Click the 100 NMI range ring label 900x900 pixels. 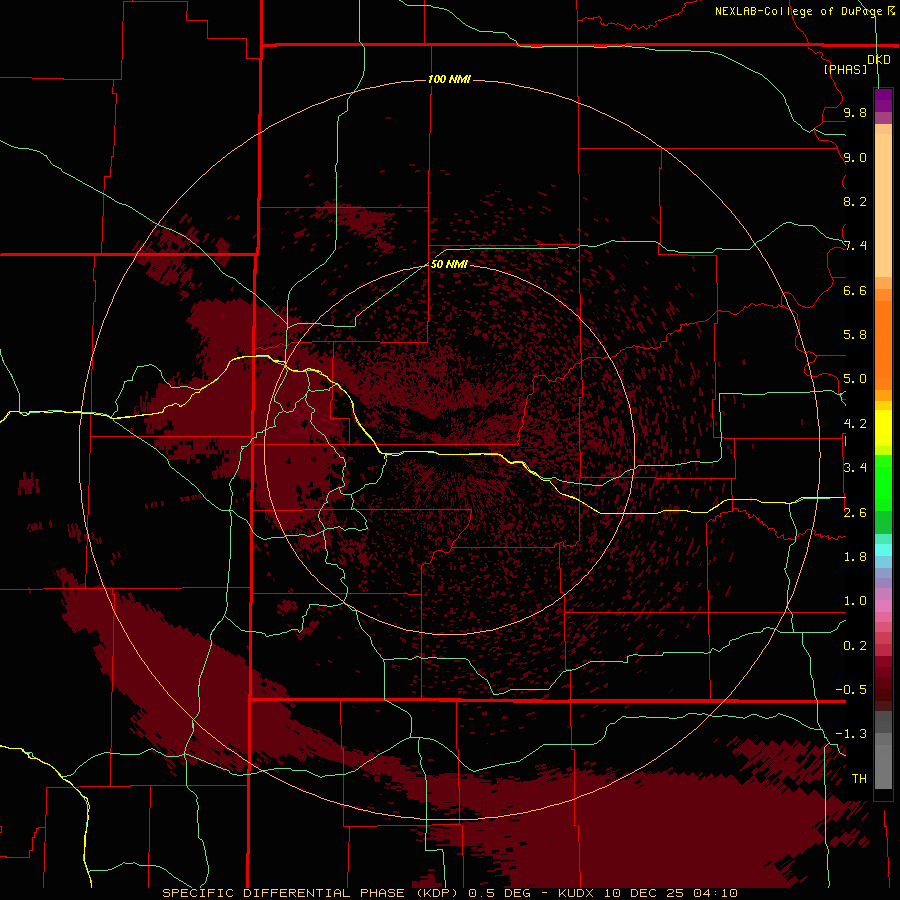click(449, 79)
